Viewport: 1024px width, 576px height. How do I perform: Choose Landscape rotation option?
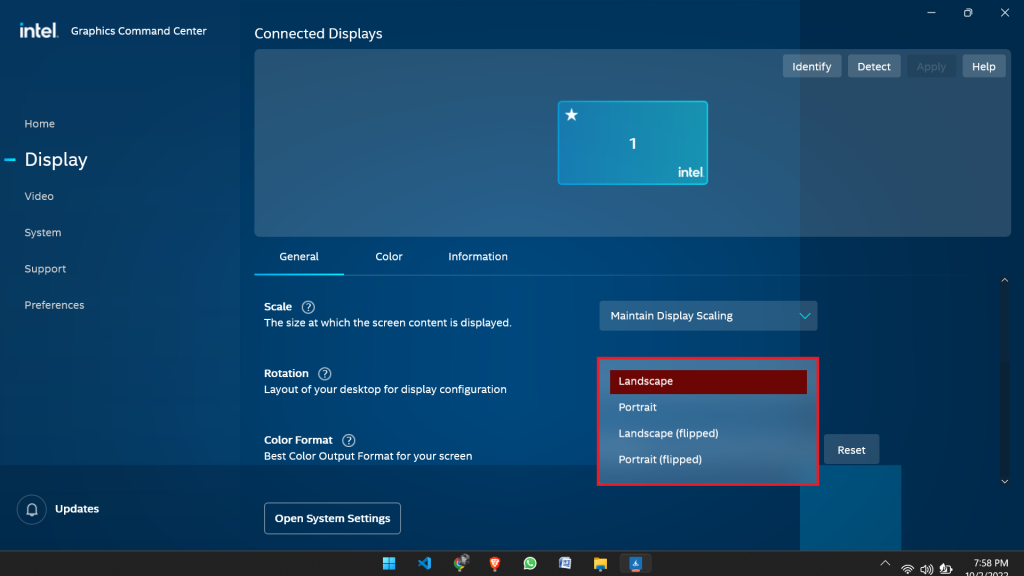(708, 381)
